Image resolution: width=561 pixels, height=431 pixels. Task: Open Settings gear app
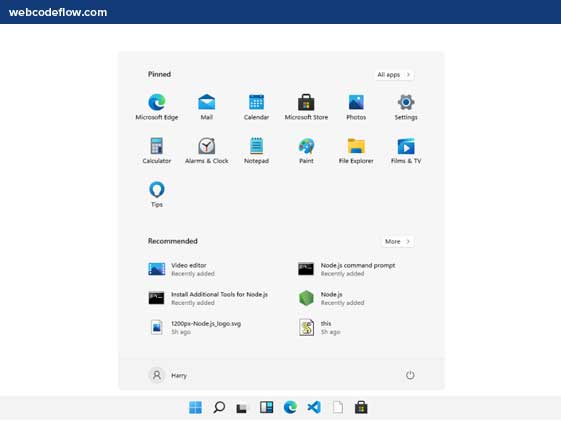point(406,107)
